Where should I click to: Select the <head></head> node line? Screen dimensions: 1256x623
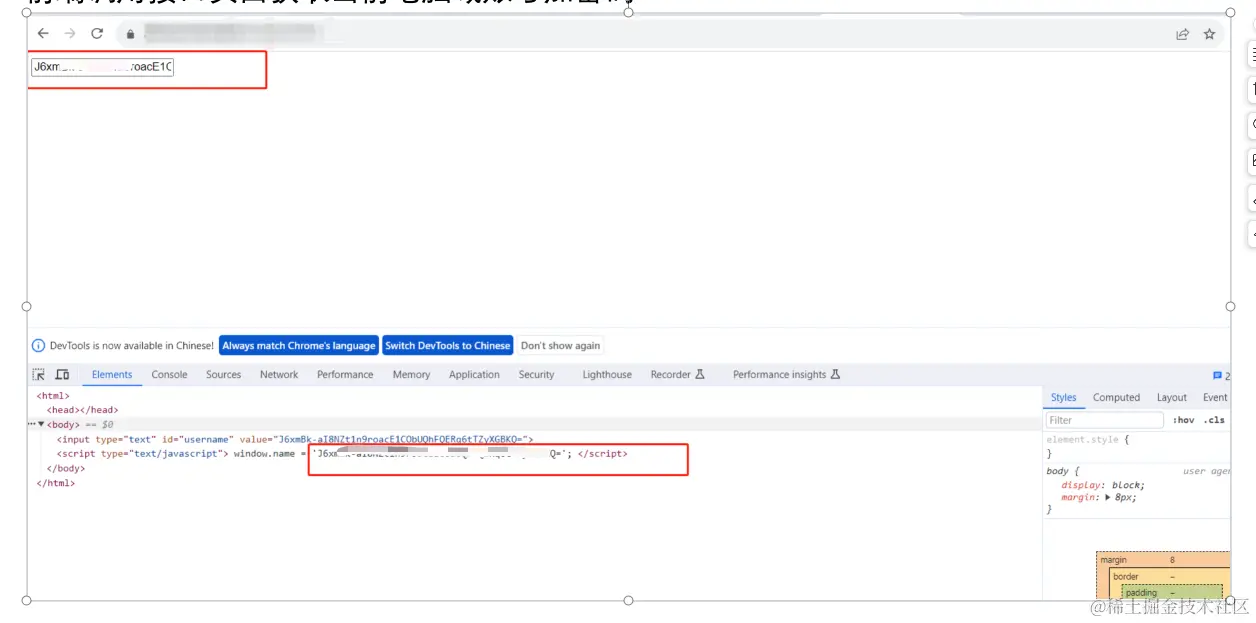pos(82,410)
